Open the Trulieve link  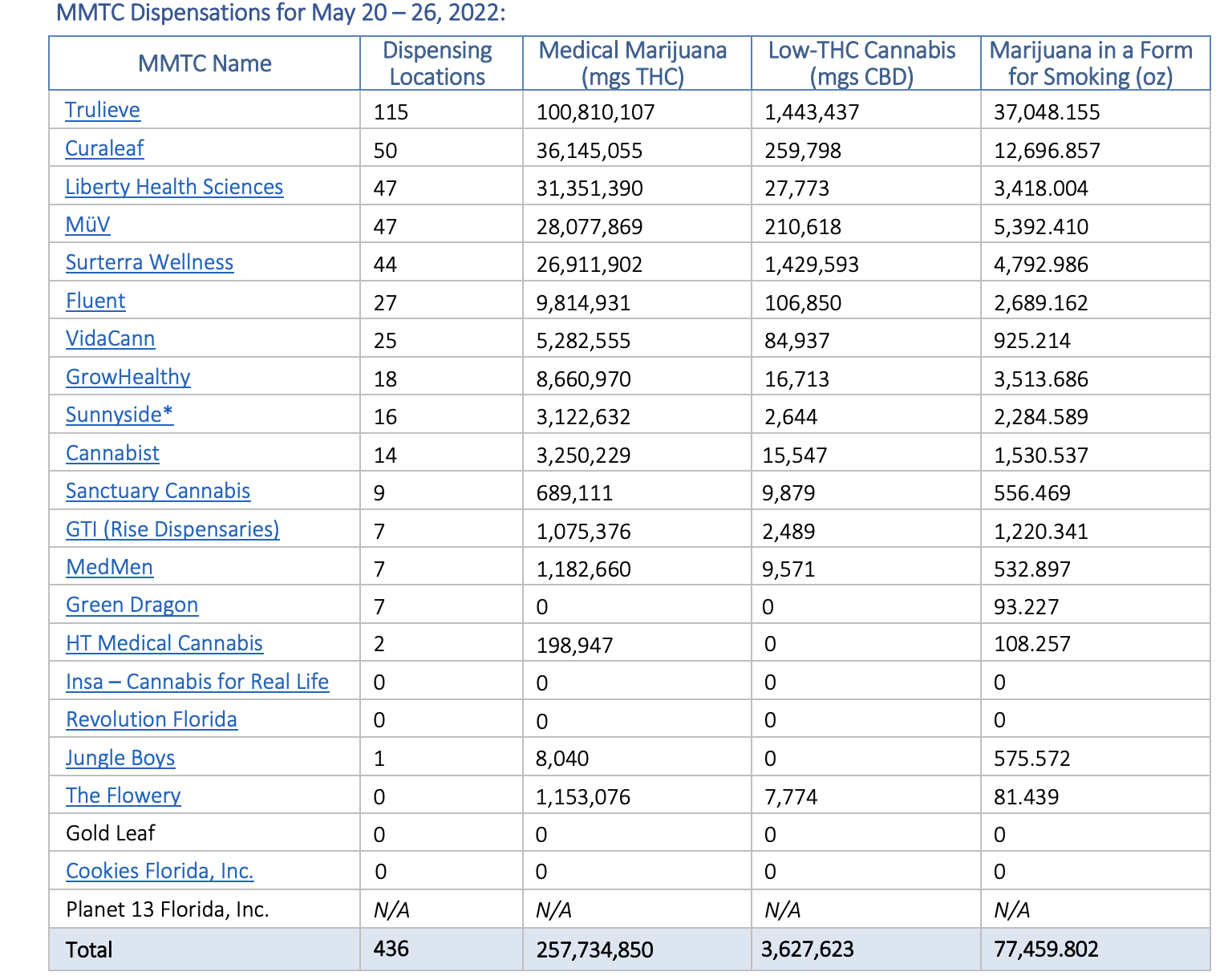pyautogui.click(x=103, y=110)
